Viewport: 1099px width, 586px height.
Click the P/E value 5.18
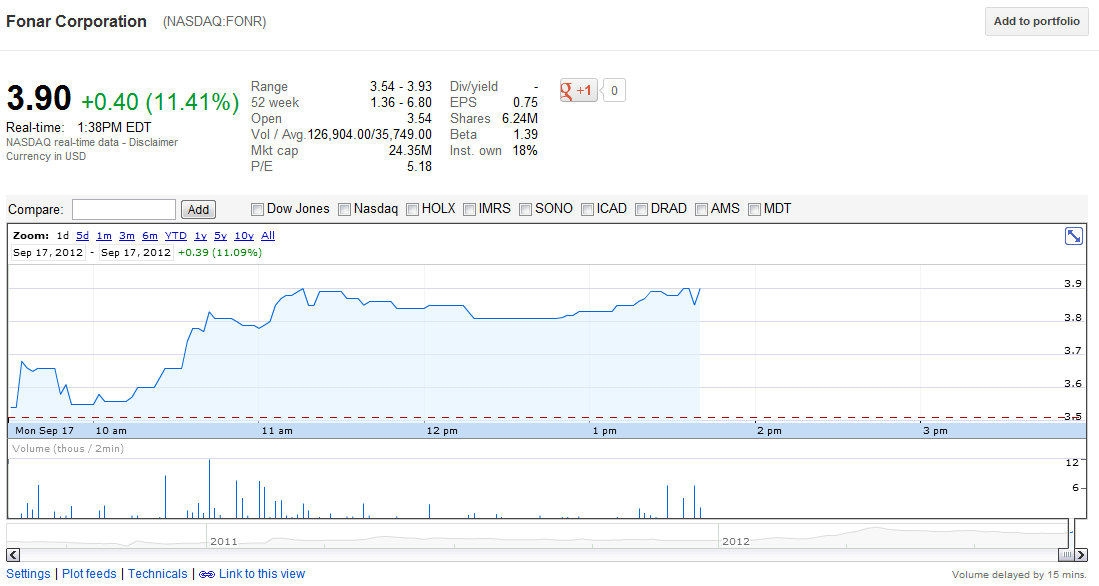coord(419,167)
